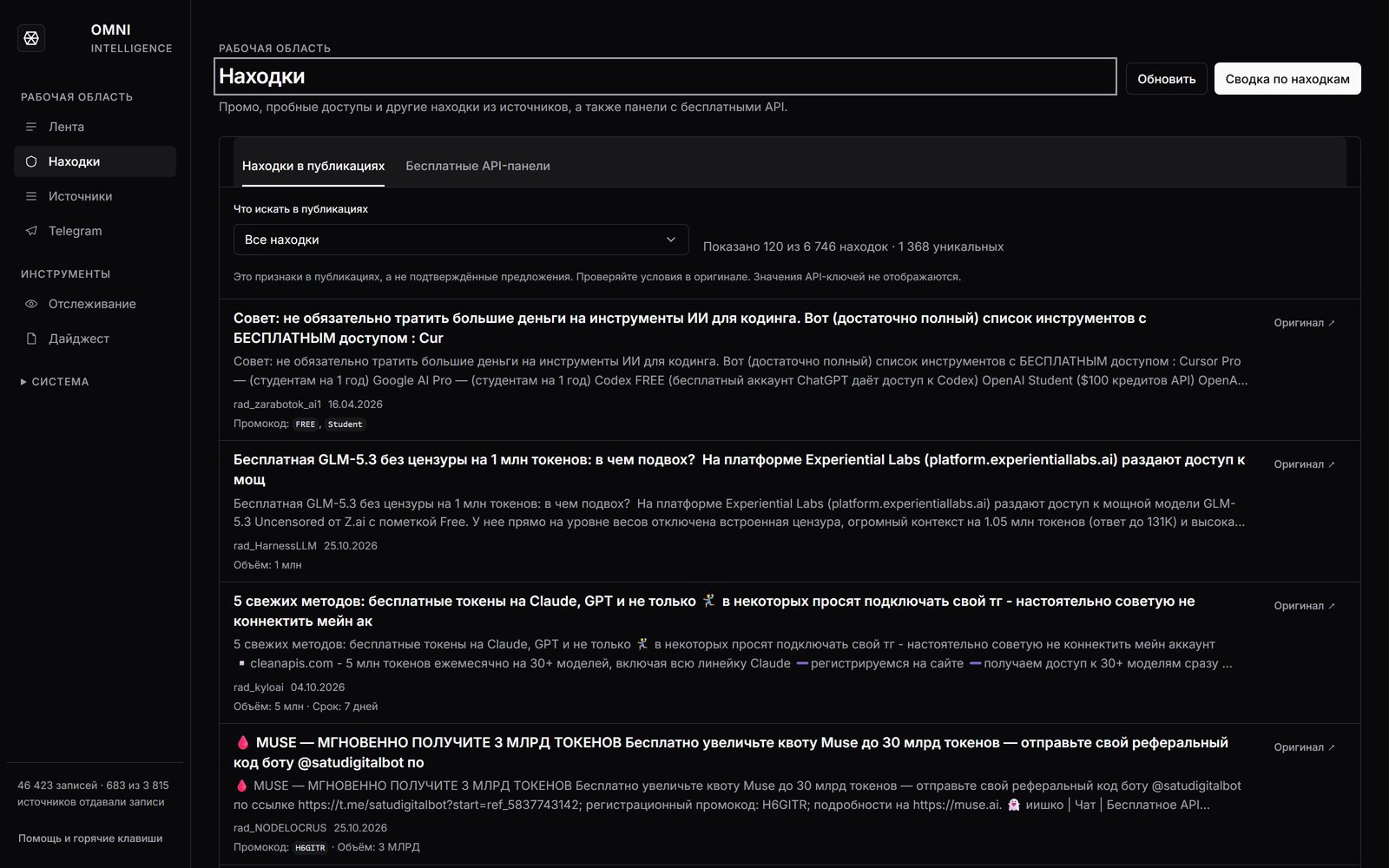Viewport: 1389px width, 868px height.
Task: Switch to Бесплатные API-панели tab
Action: (477, 166)
